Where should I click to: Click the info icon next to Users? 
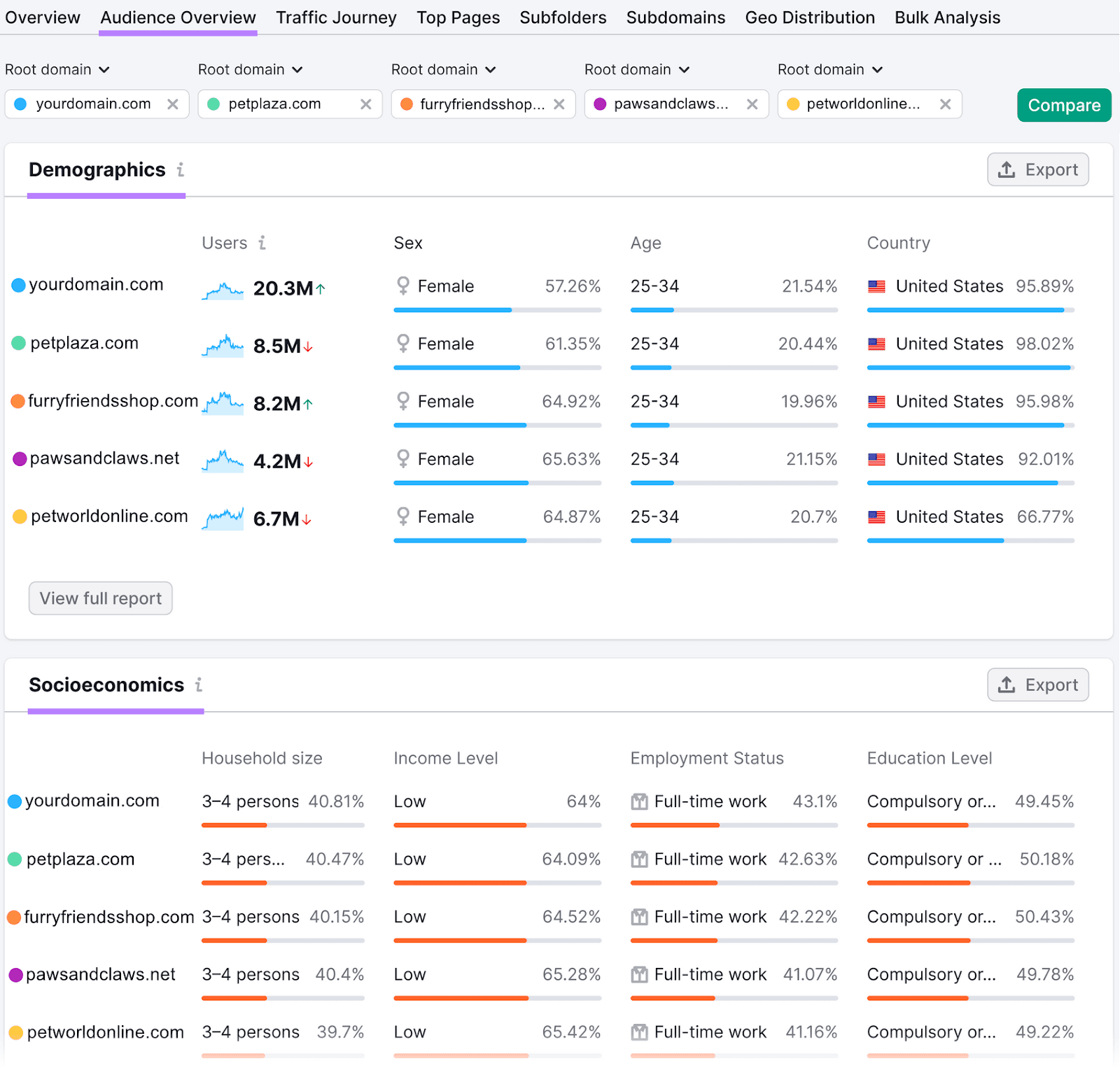[x=262, y=243]
